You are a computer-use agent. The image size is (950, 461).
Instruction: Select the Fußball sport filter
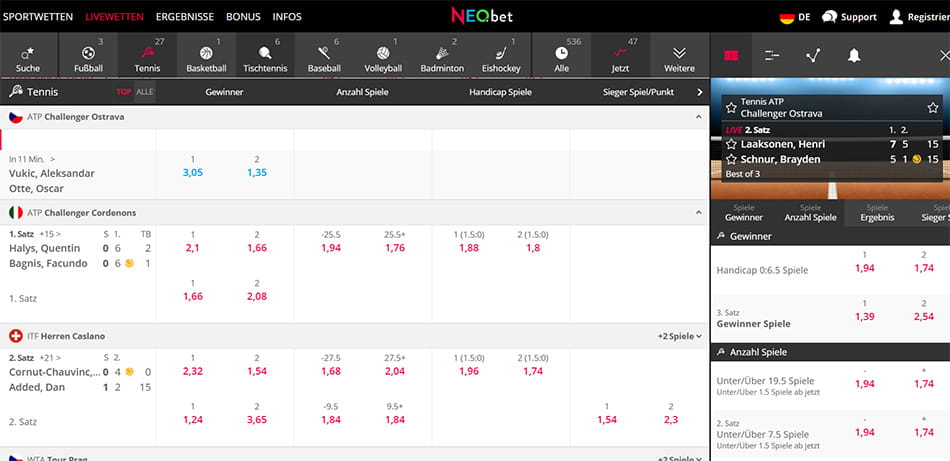[x=88, y=55]
